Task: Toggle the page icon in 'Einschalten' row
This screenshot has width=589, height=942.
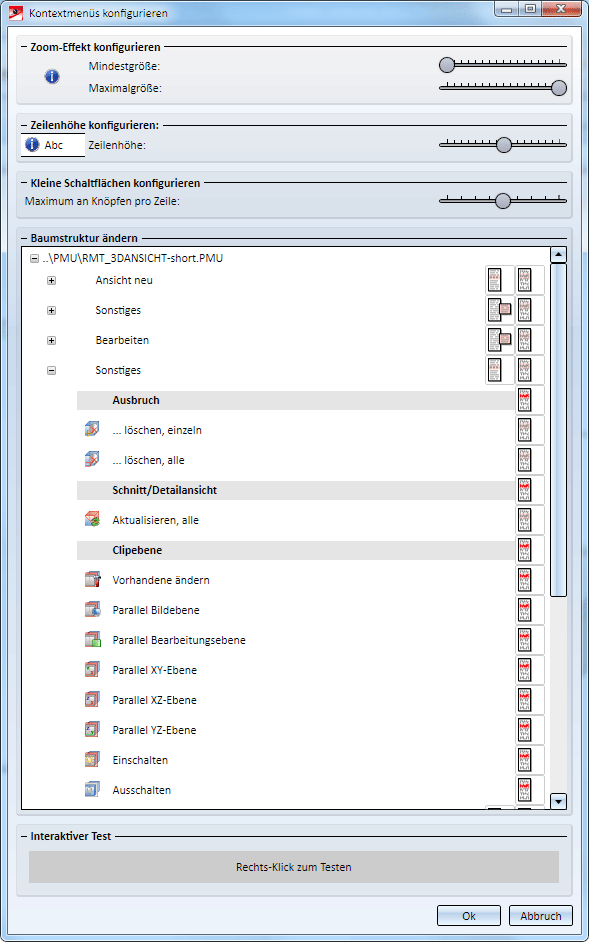Action: point(530,760)
